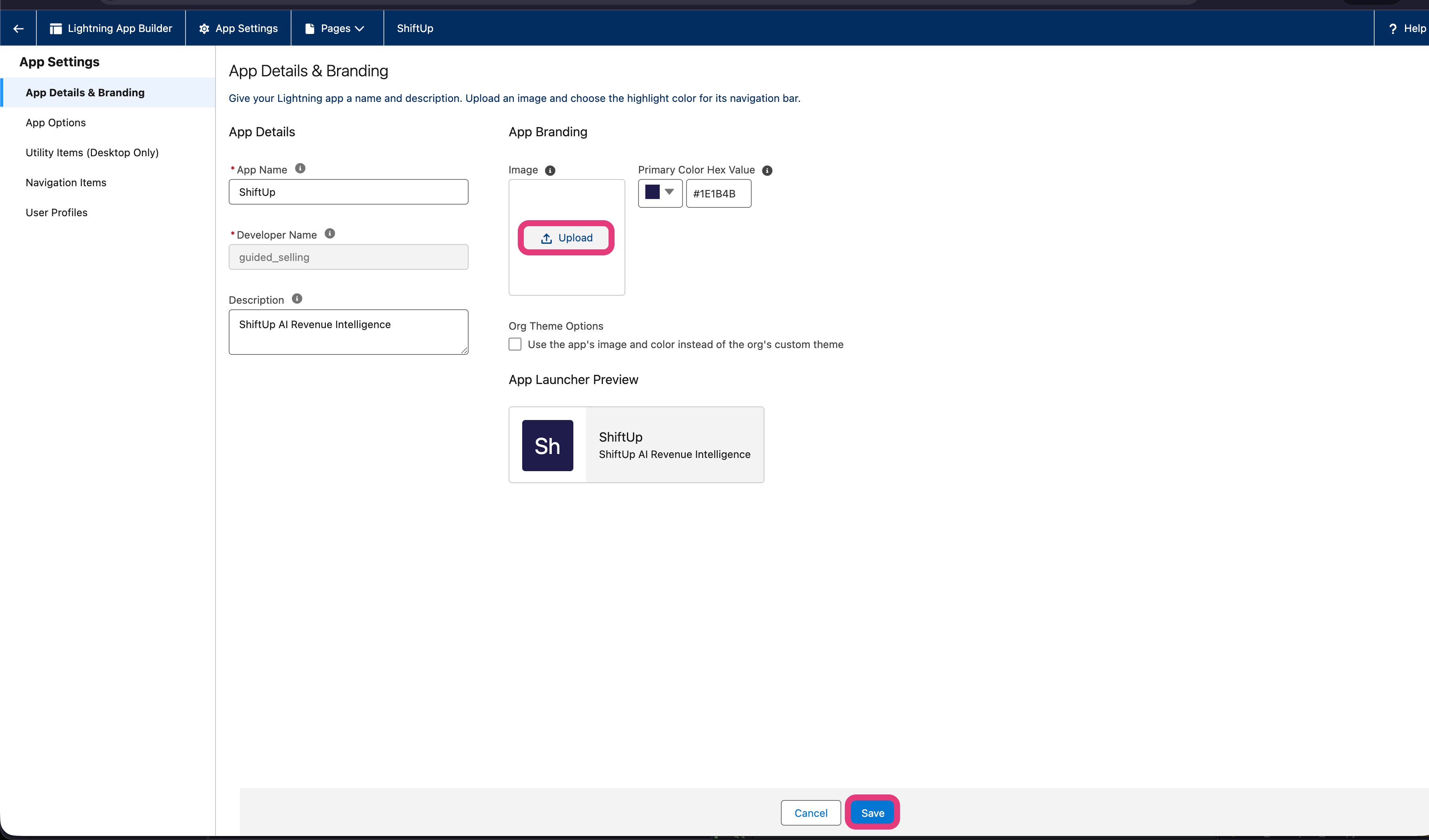Click info icon next to Image label
The height and width of the screenshot is (840, 1429).
click(x=550, y=171)
